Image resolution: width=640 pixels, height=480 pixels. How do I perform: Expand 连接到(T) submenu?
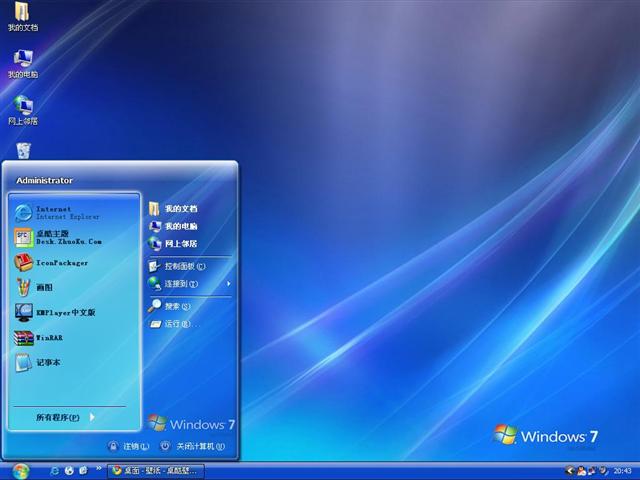(189, 284)
